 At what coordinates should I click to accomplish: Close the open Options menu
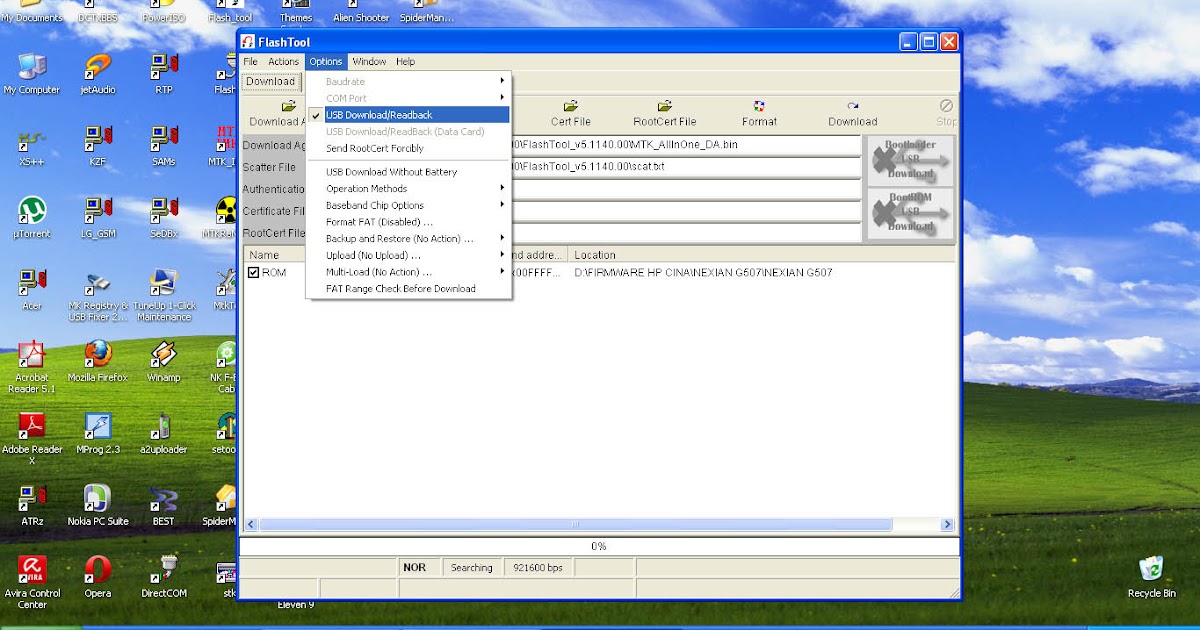[325, 61]
